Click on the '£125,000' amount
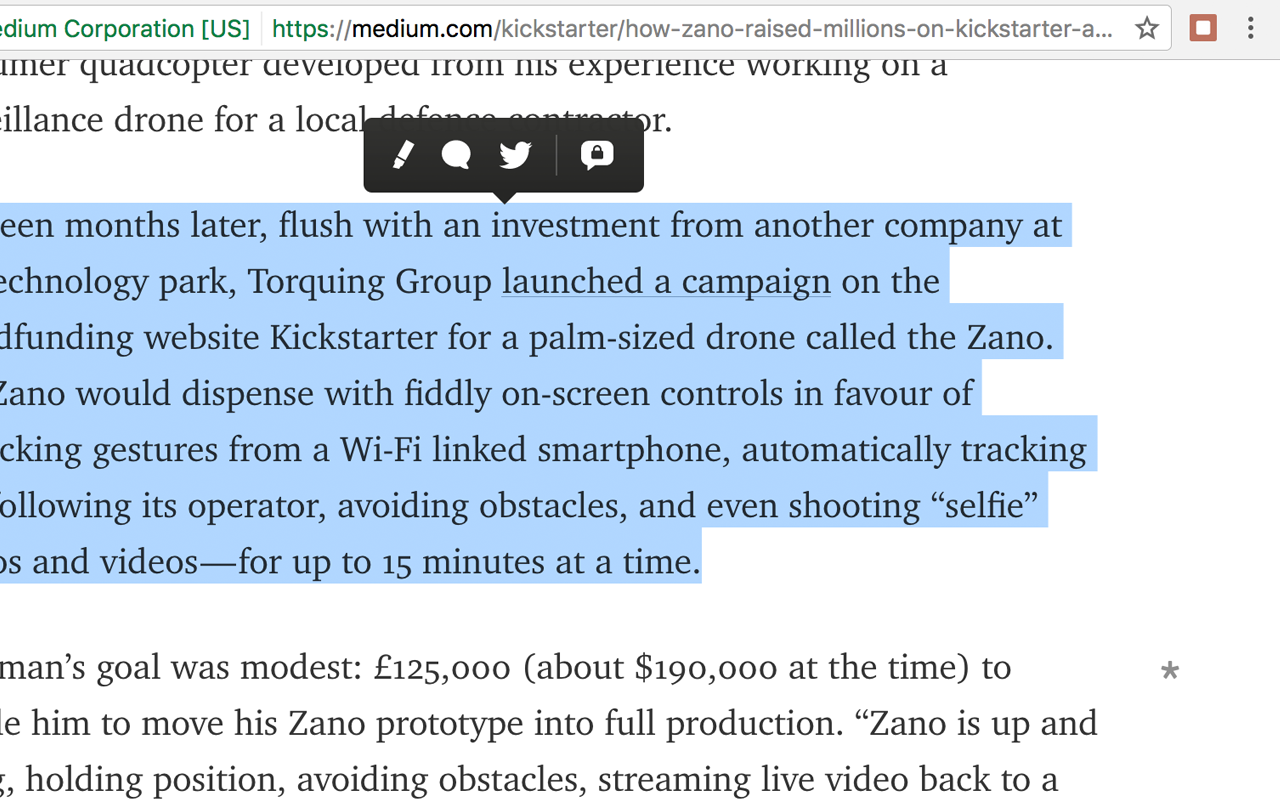Viewport: 1280px width, 800px height. pos(441,667)
